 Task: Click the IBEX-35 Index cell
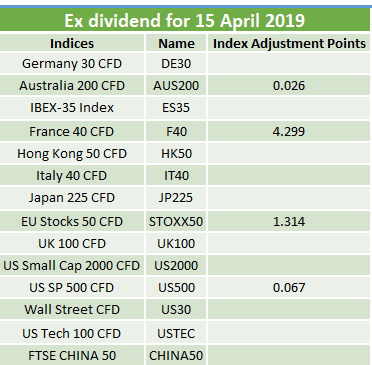72,108
